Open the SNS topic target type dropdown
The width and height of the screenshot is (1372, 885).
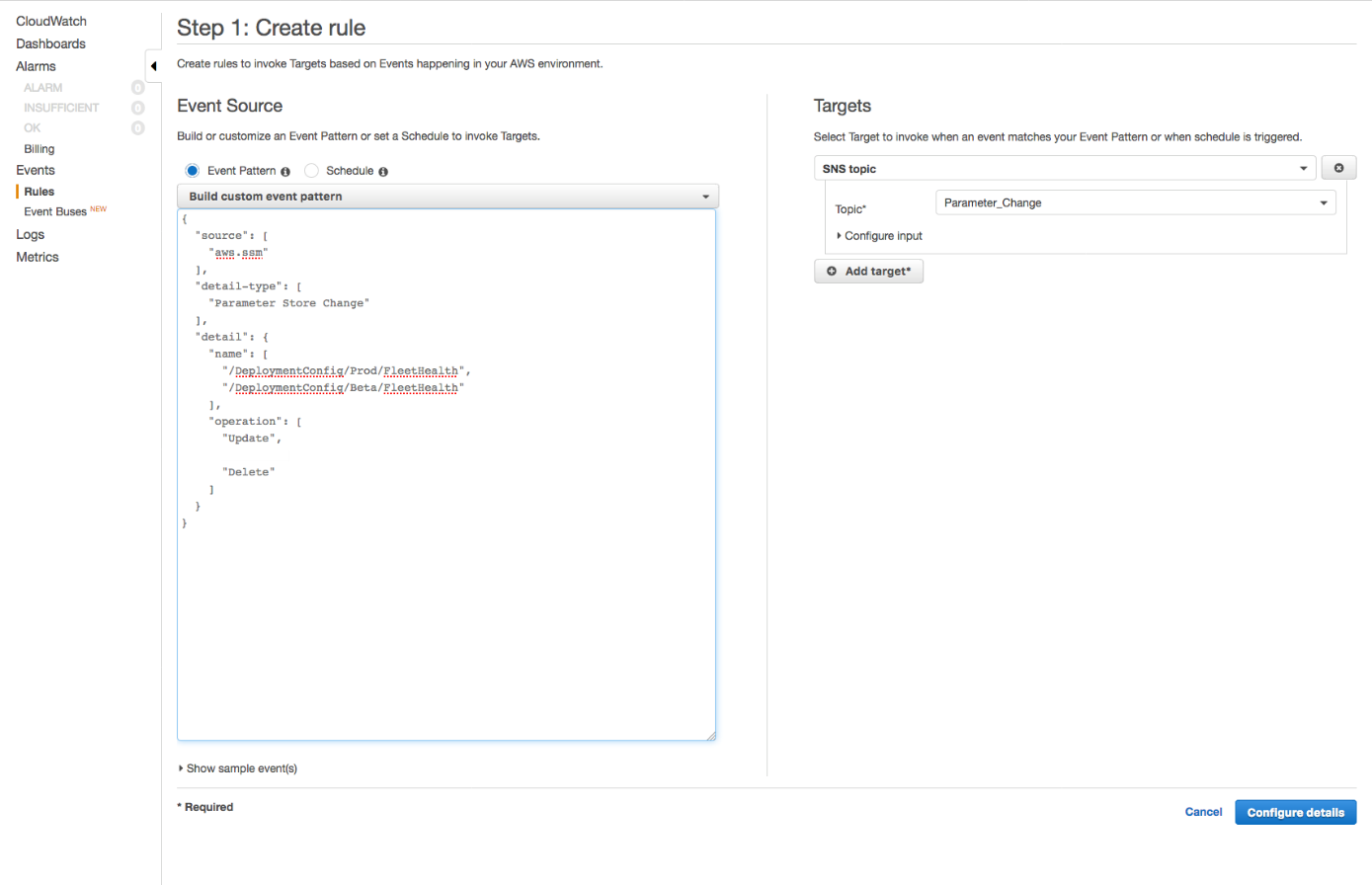coord(1065,168)
